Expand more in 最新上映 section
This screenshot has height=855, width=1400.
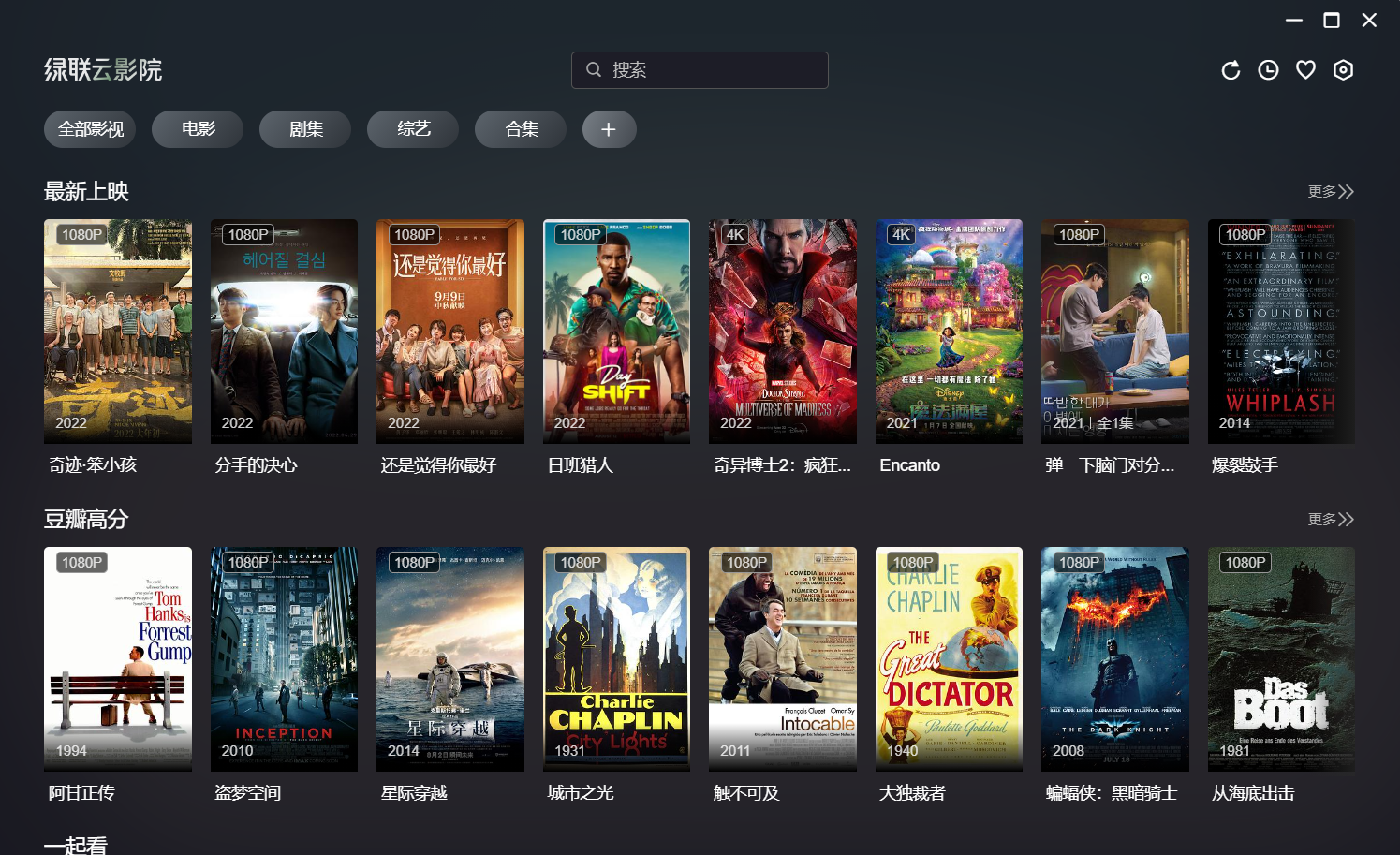(1331, 191)
